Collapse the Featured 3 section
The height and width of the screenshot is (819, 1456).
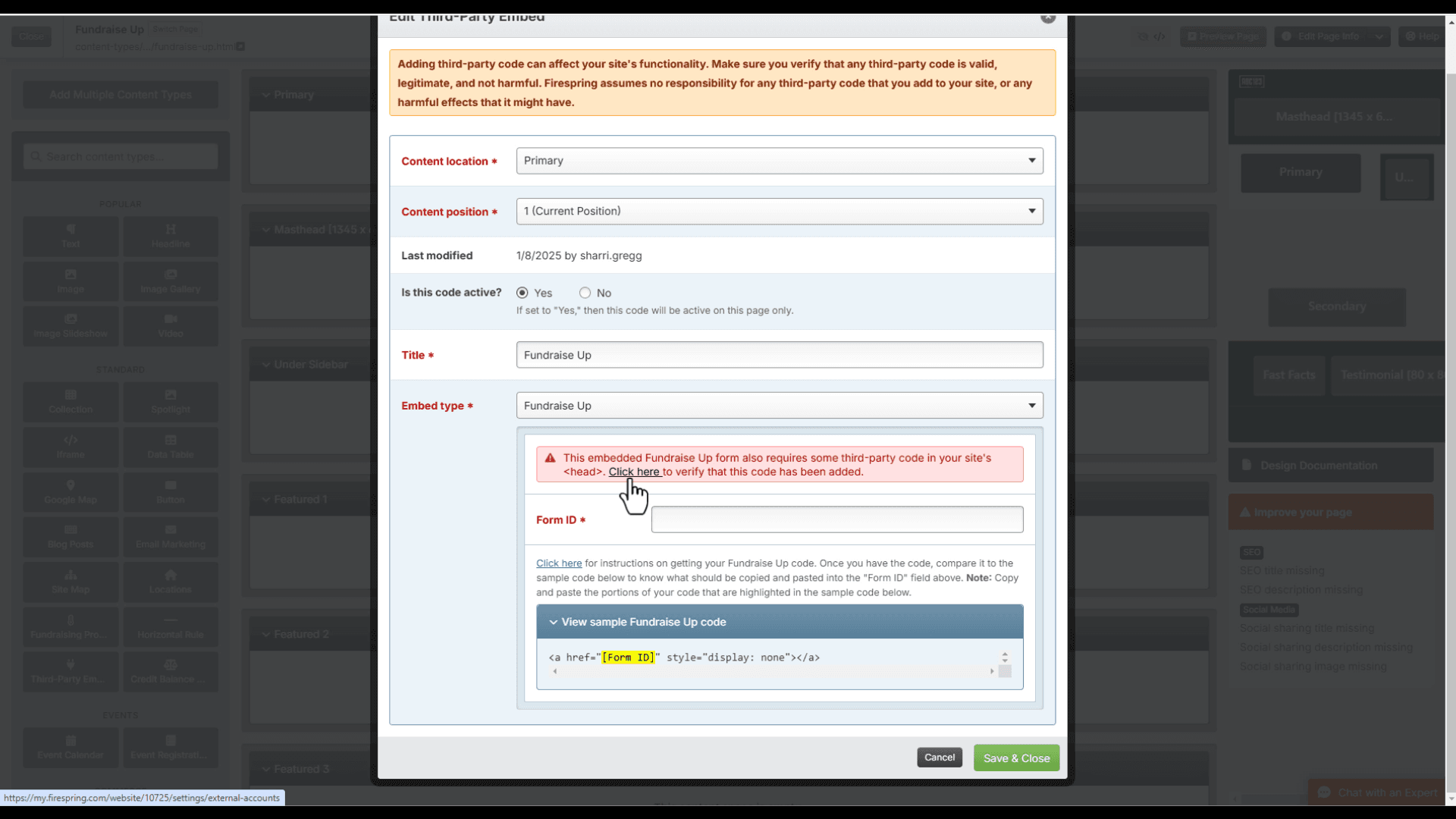(x=266, y=770)
